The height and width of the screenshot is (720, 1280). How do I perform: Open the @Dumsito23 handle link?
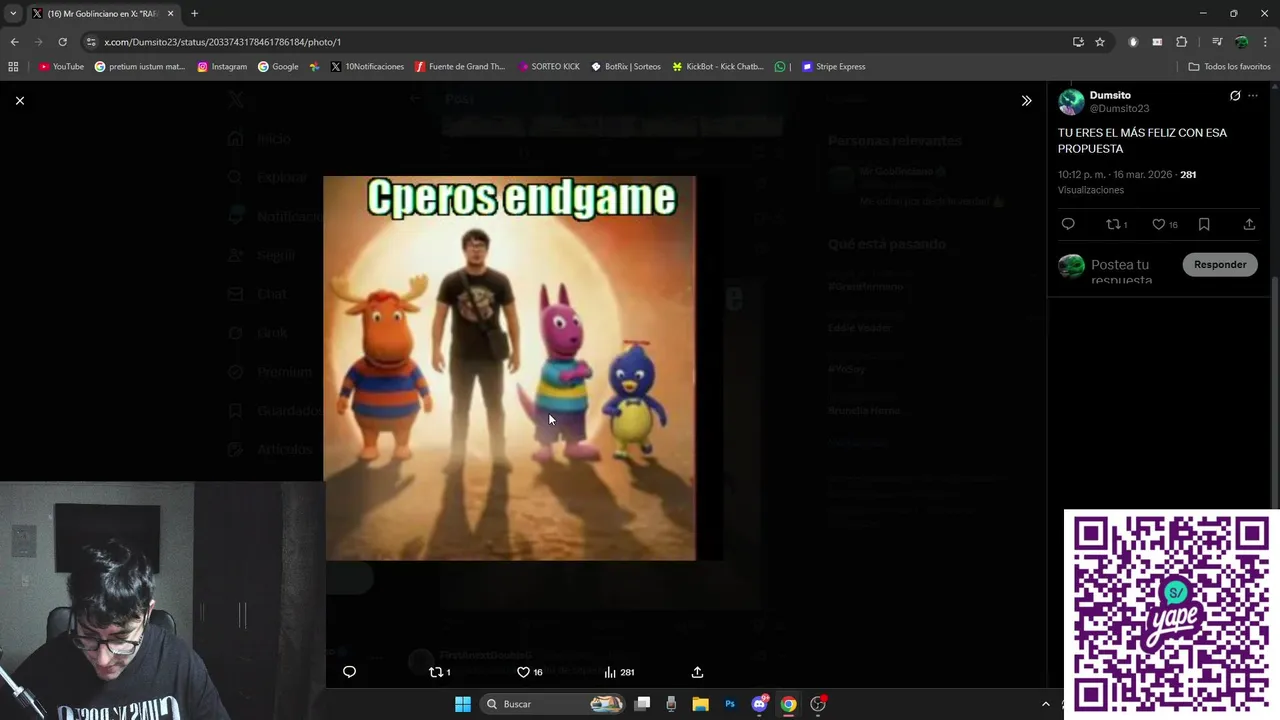(1119, 108)
